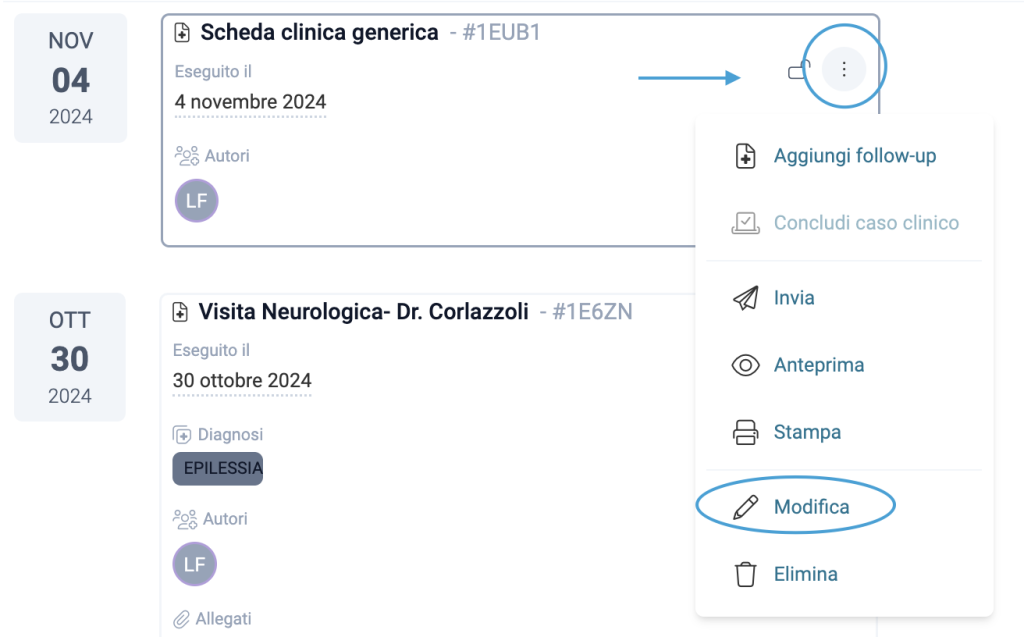The image size is (1024, 637).
Task: Click the paper plane Invia icon
Action: (x=745, y=298)
